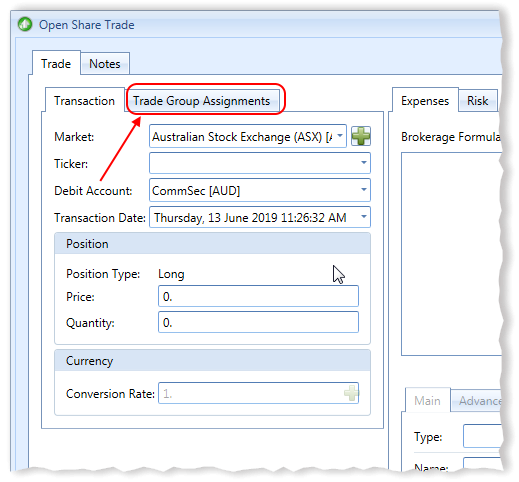Screen dimensions: 519x482
Task: Expand the Debit Account dropdown
Action: point(364,190)
